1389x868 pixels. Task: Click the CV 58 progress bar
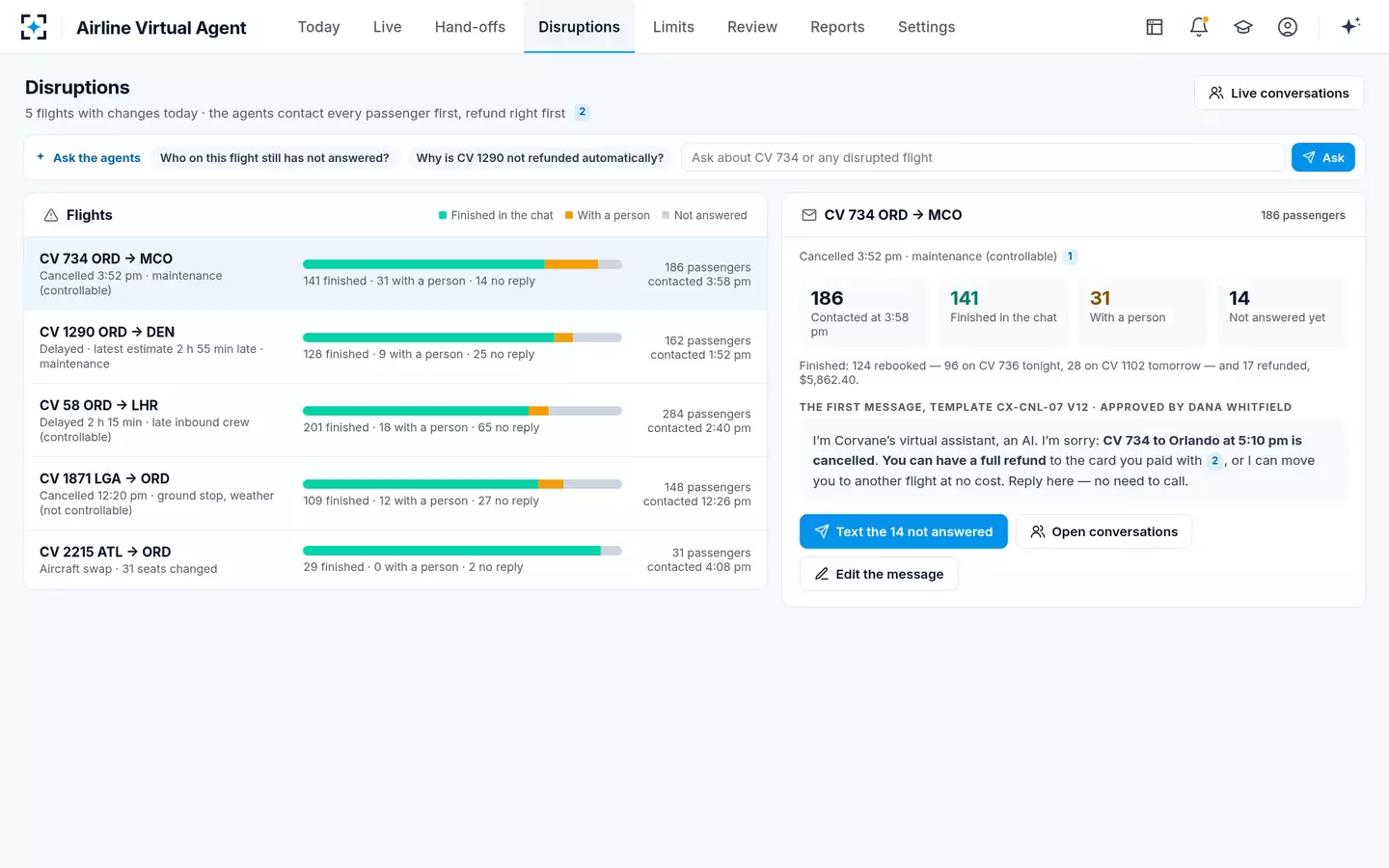pos(462,411)
